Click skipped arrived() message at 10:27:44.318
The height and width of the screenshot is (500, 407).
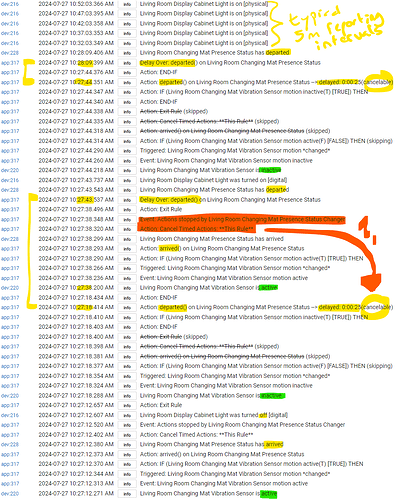pyautogui.click(x=235, y=131)
